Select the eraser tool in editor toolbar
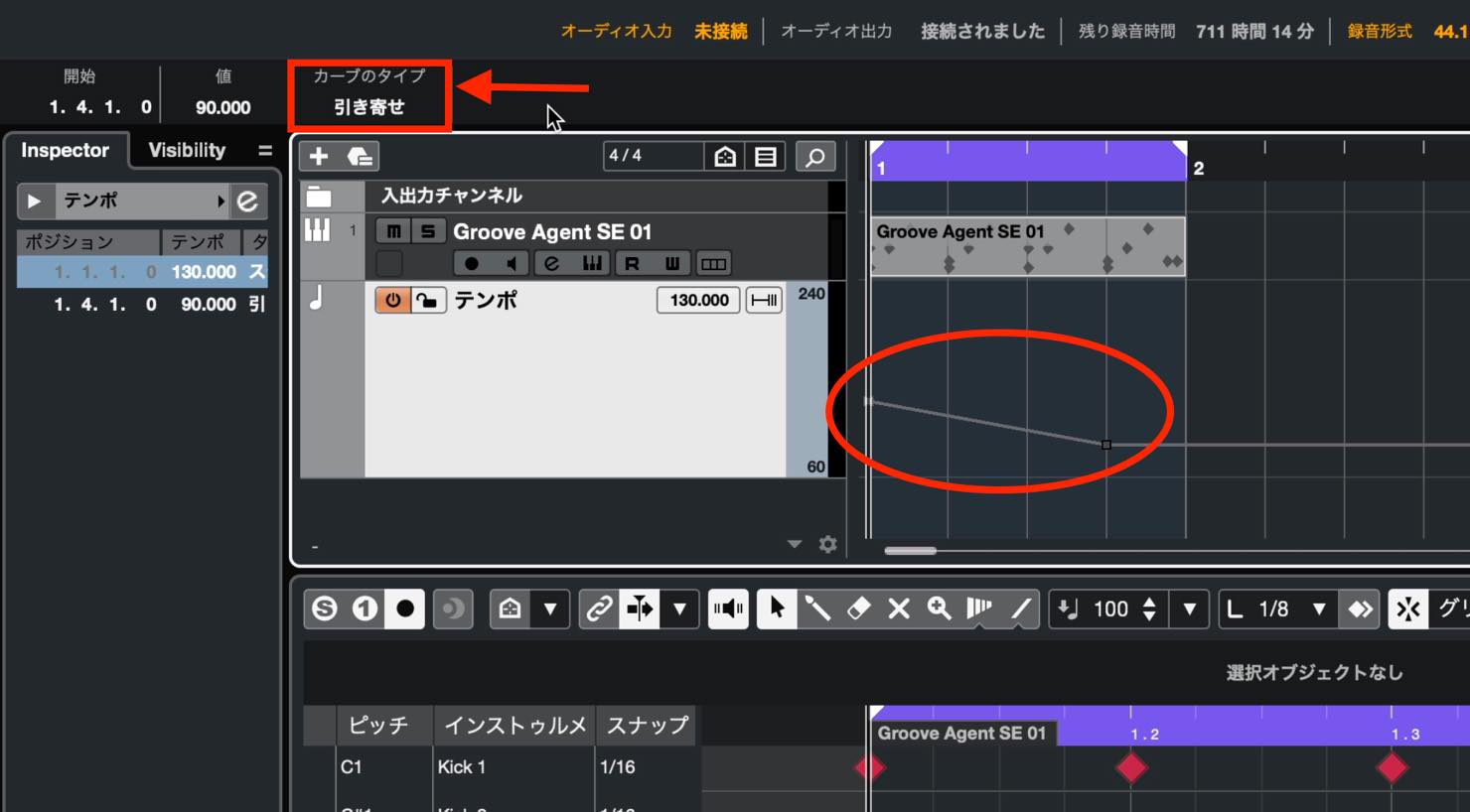1470x812 pixels. pyautogui.click(x=858, y=609)
